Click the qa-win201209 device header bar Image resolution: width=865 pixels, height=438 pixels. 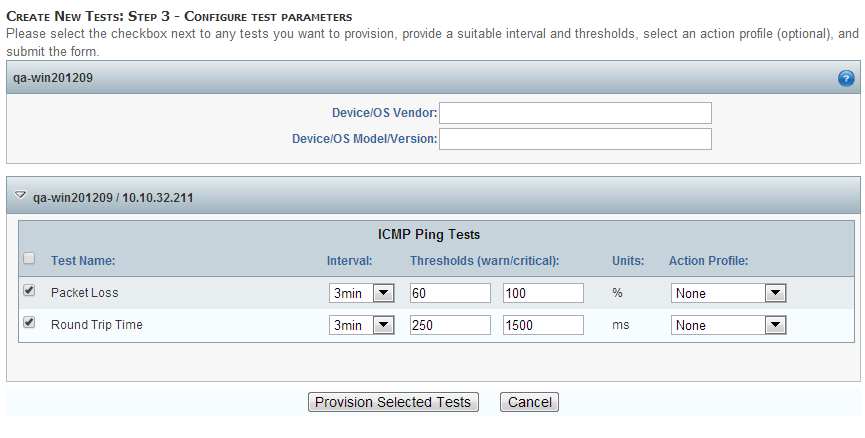(400, 78)
